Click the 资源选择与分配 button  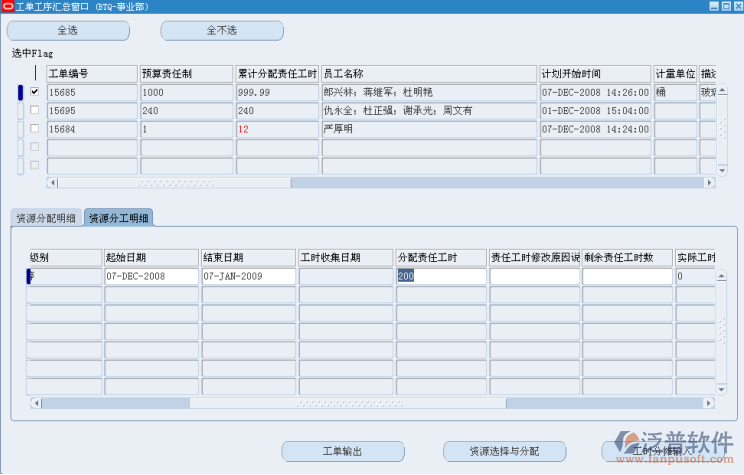point(504,451)
